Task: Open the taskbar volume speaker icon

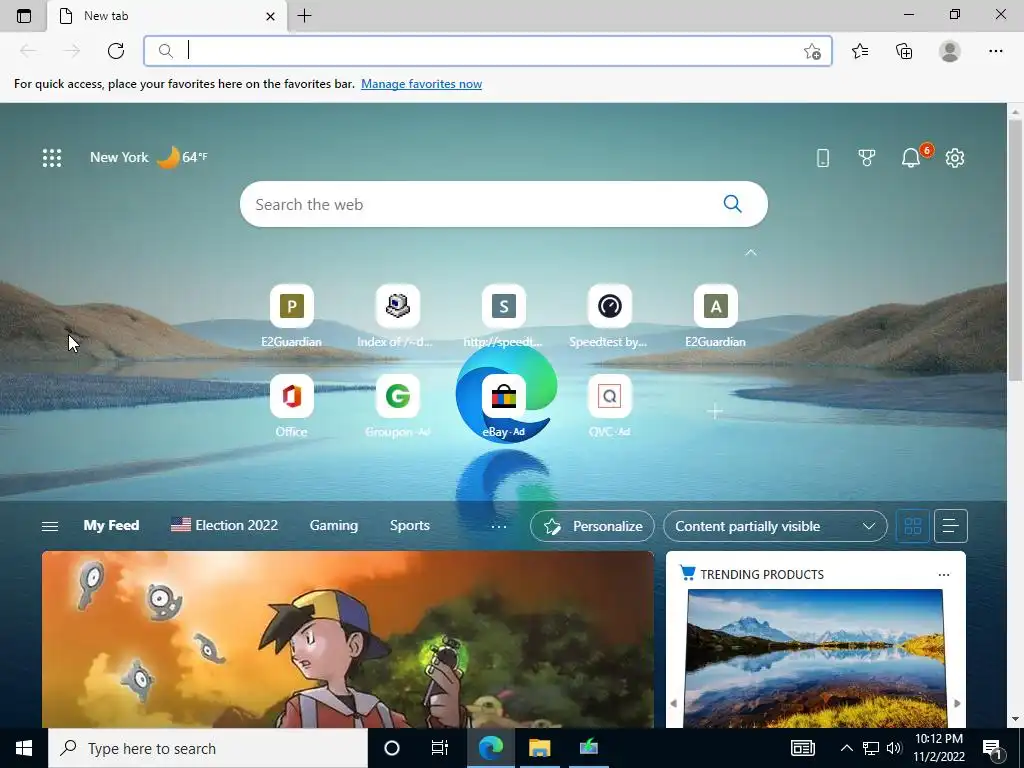Action: pyautogui.click(x=895, y=748)
